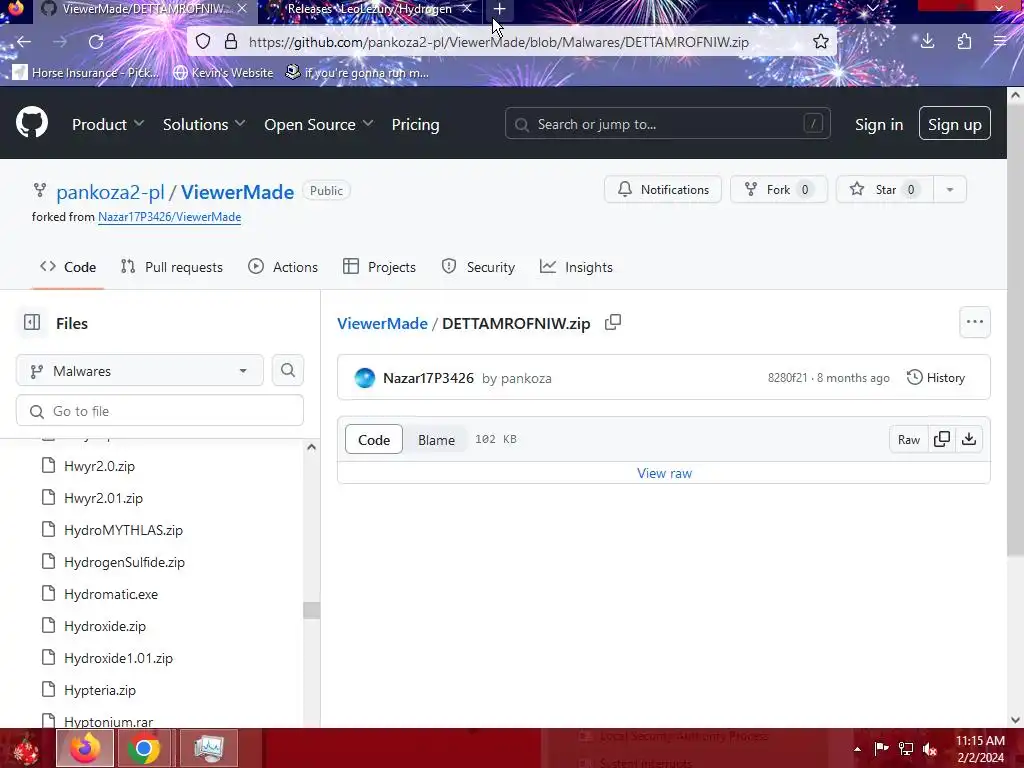Open Firefox extensions icon
Screen dimensions: 1024x768
coord(965,42)
